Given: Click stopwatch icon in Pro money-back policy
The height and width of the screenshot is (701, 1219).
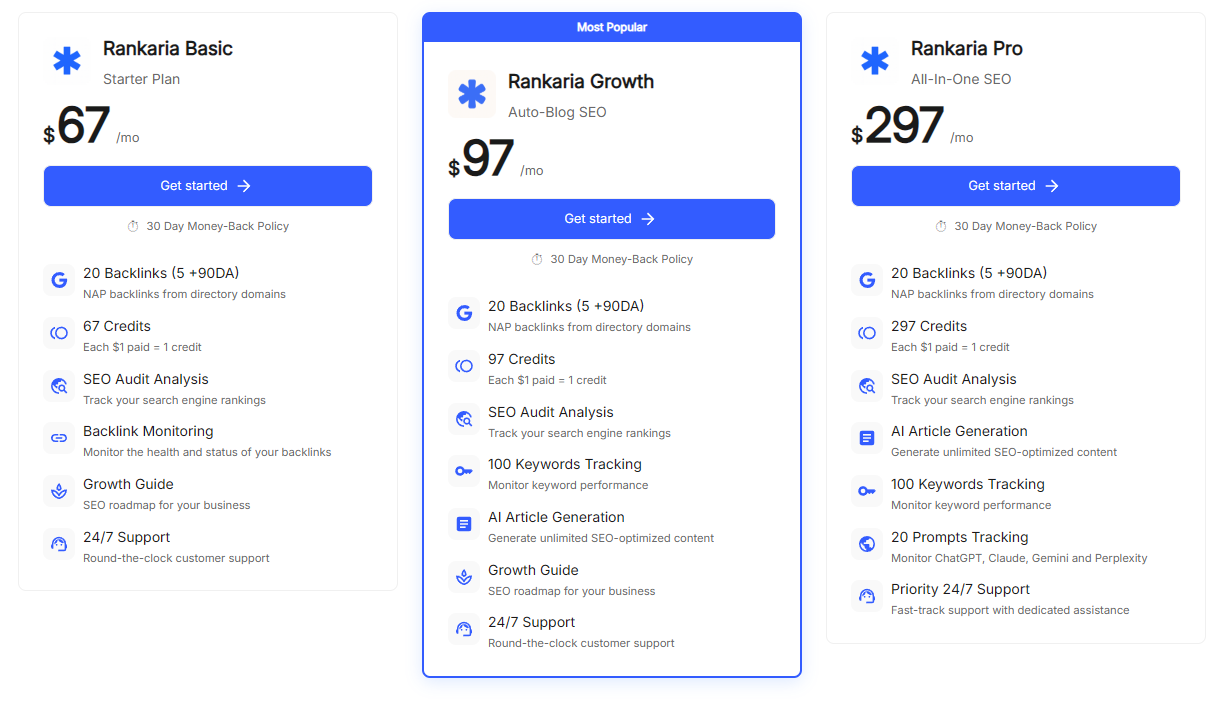Looking at the screenshot, I should pos(941,226).
